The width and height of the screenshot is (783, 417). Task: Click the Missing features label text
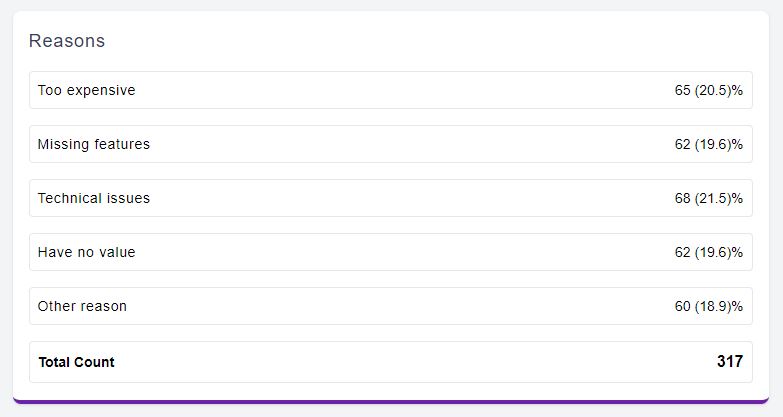point(94,144)
